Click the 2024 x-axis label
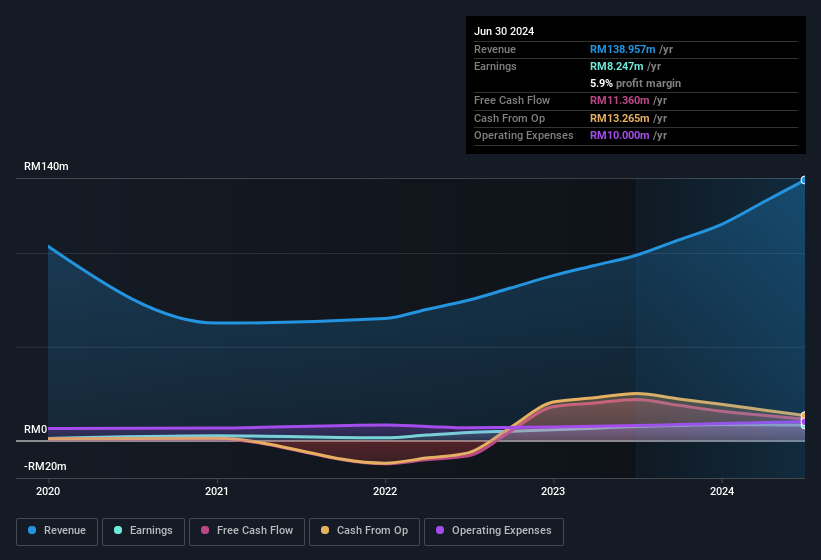 point(722,491)
